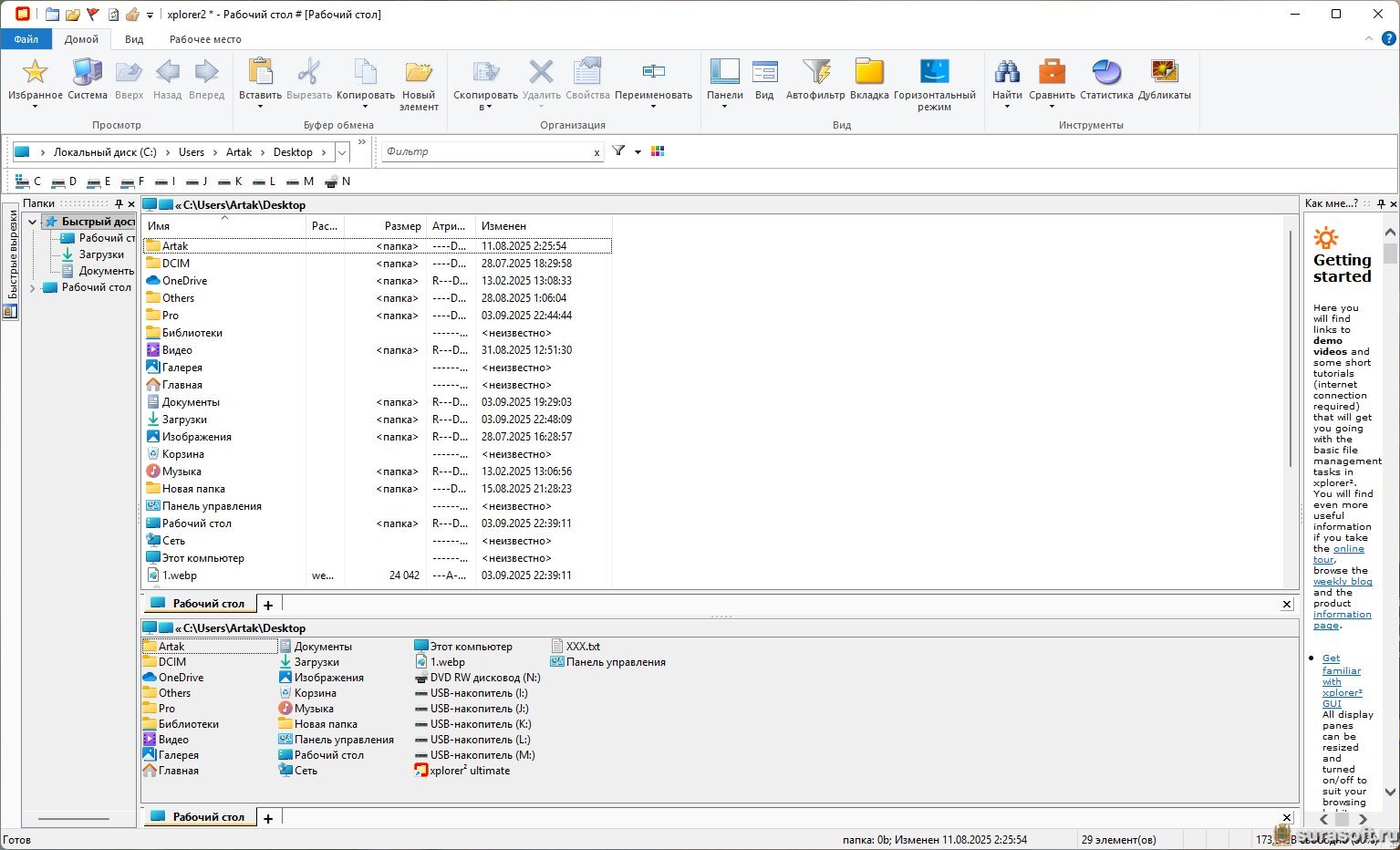Click the Duplicates tool icon
1400x850 pixels.
click(1164, 73)
